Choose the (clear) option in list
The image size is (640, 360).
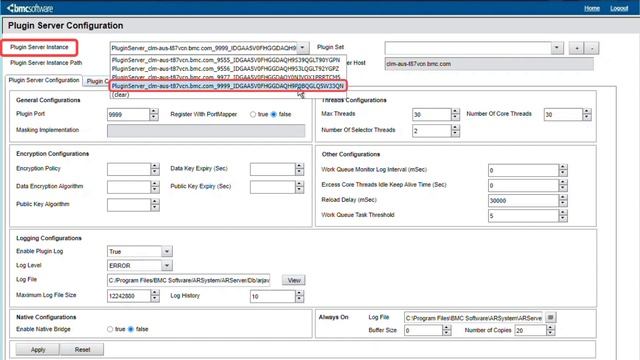(121, 95)
